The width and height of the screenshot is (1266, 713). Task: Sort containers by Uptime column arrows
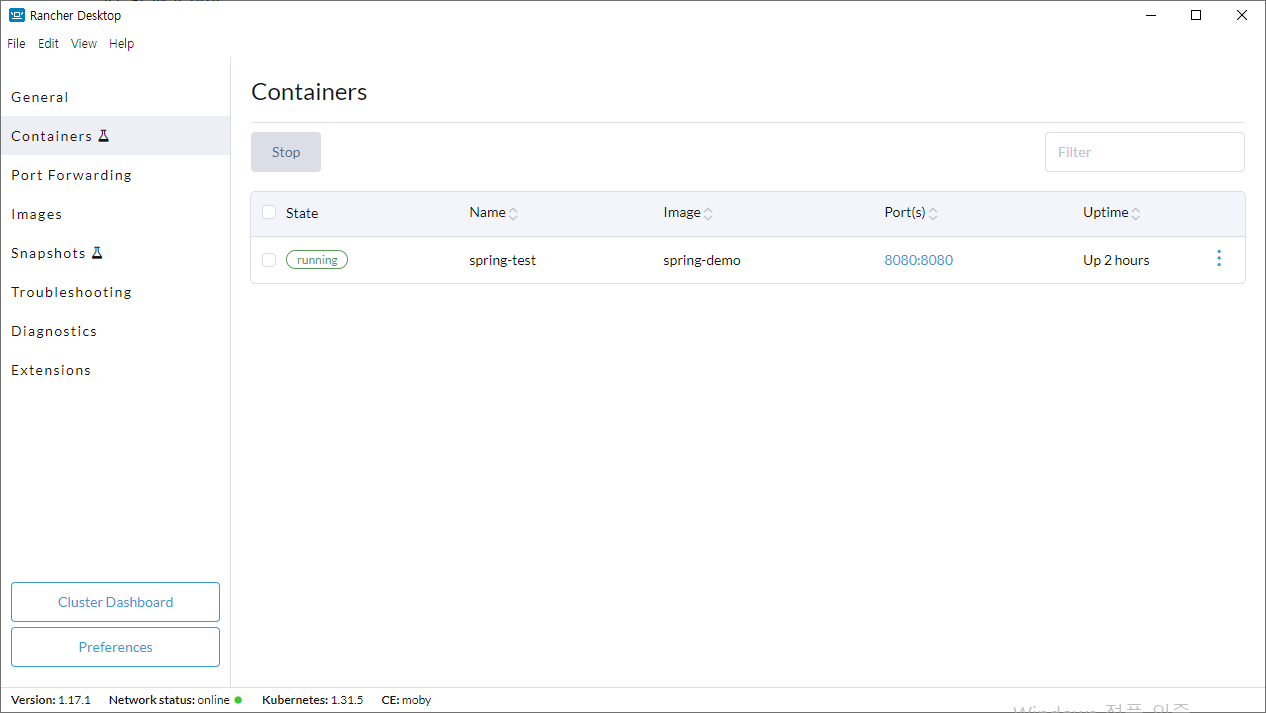(1136, 213)
